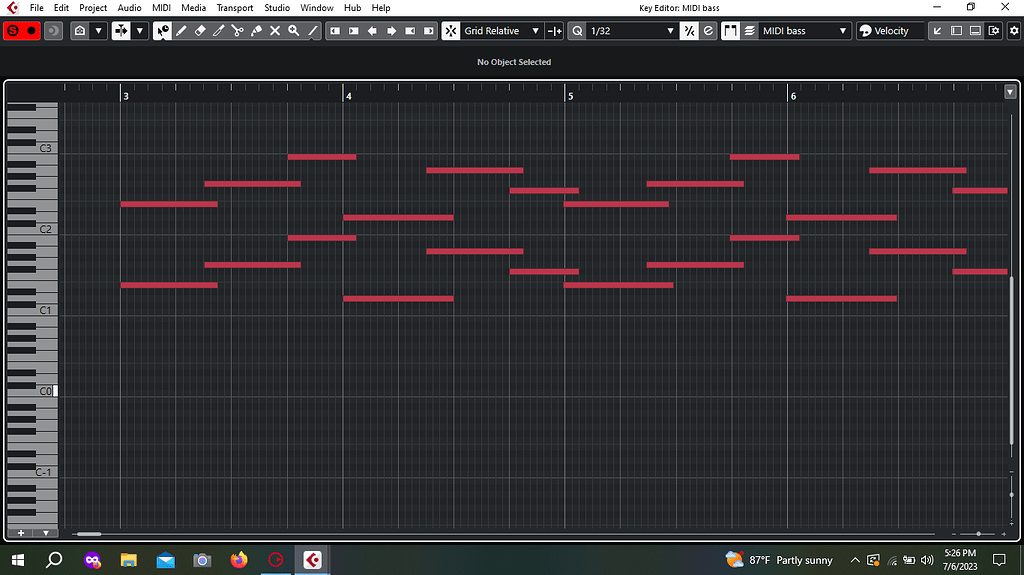Open the File menu
The width and height of the screenshot is (1024, 575).
(x=37, y=8)
